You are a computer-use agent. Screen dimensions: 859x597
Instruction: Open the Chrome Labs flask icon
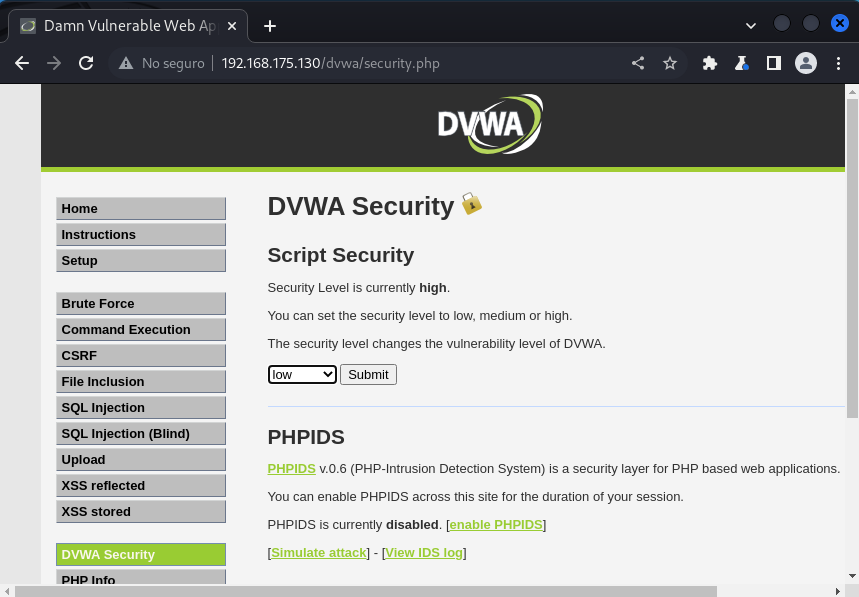(742, 63)
